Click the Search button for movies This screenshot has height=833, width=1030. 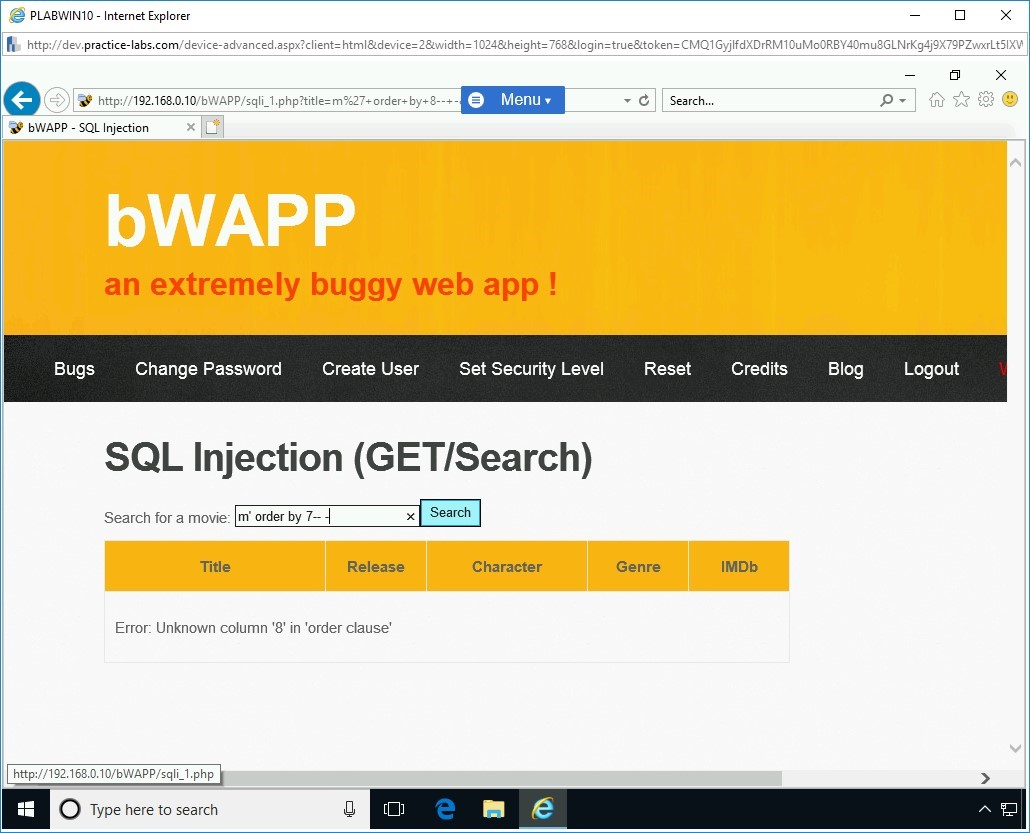click(x=450, y=513)
